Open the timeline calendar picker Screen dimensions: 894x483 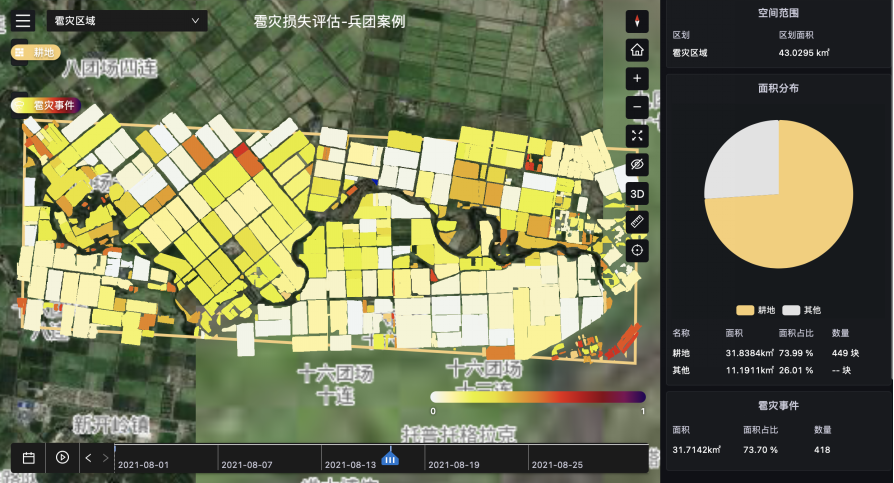click(x=29, y=457)
